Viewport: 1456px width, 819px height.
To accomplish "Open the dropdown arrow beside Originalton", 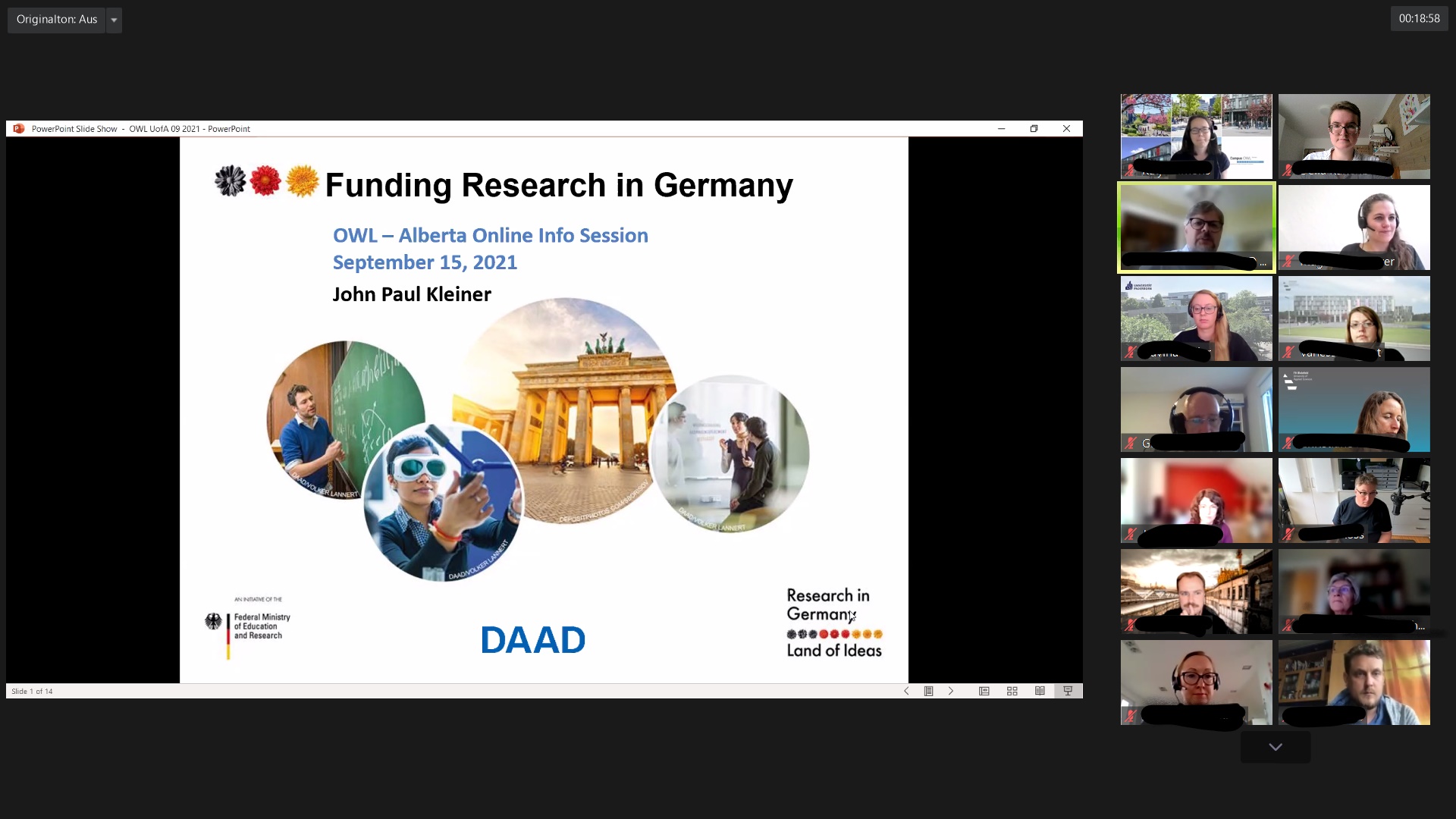I will pyautogui.click(x=115, y=20).
